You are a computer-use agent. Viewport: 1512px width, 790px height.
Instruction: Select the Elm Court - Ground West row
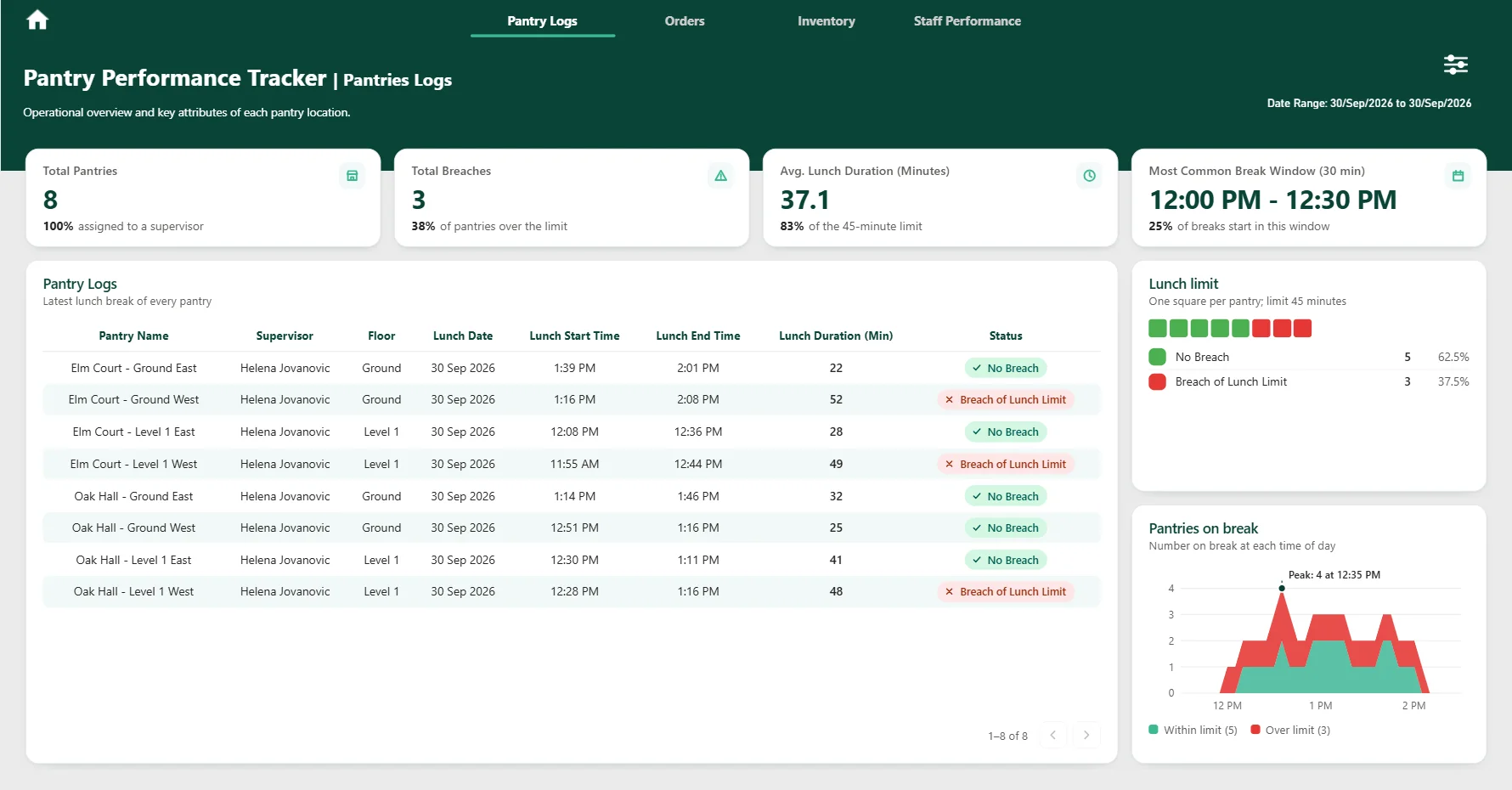click(x=572, y=399)
